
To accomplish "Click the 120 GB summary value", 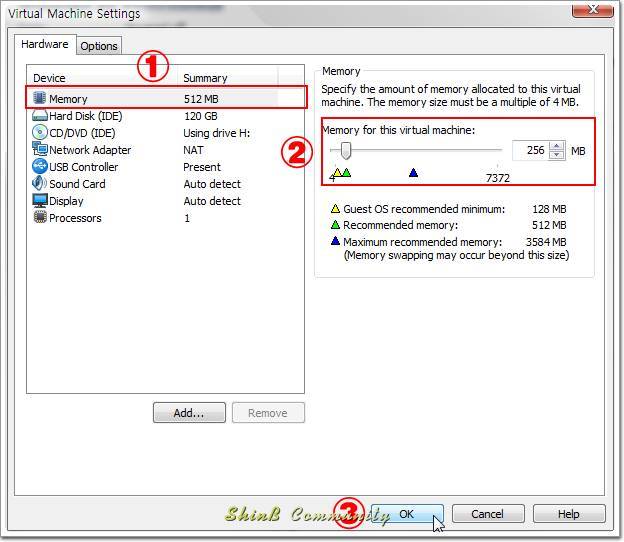I will pos(201,116).
